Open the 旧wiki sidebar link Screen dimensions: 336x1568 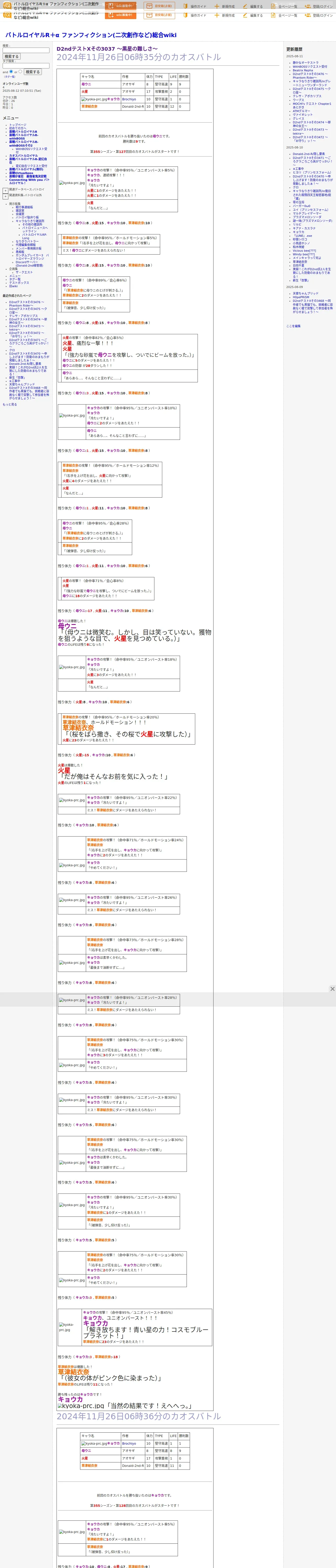(x=13, y=286)
